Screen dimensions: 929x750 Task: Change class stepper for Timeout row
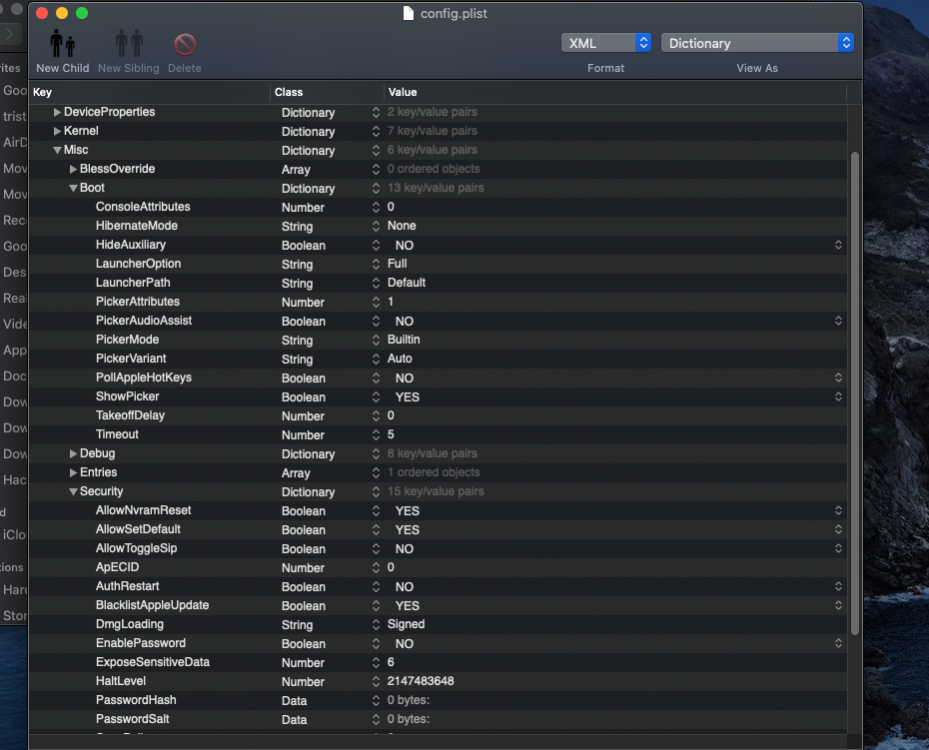coord(376,434)
